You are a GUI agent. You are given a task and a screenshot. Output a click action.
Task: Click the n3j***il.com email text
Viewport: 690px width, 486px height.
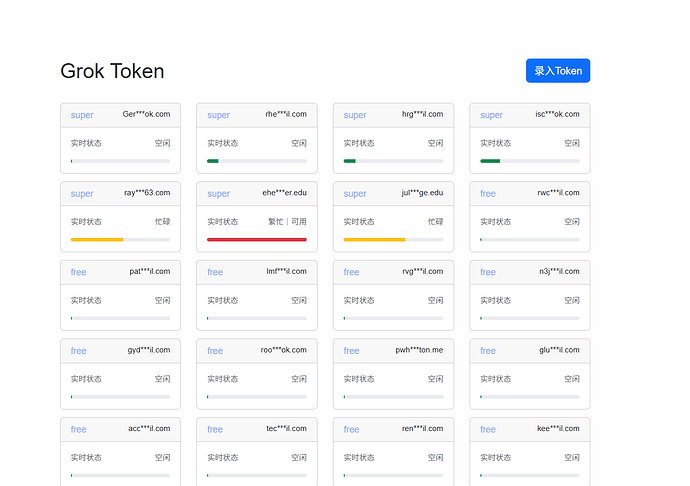click(x=559, y=271)
